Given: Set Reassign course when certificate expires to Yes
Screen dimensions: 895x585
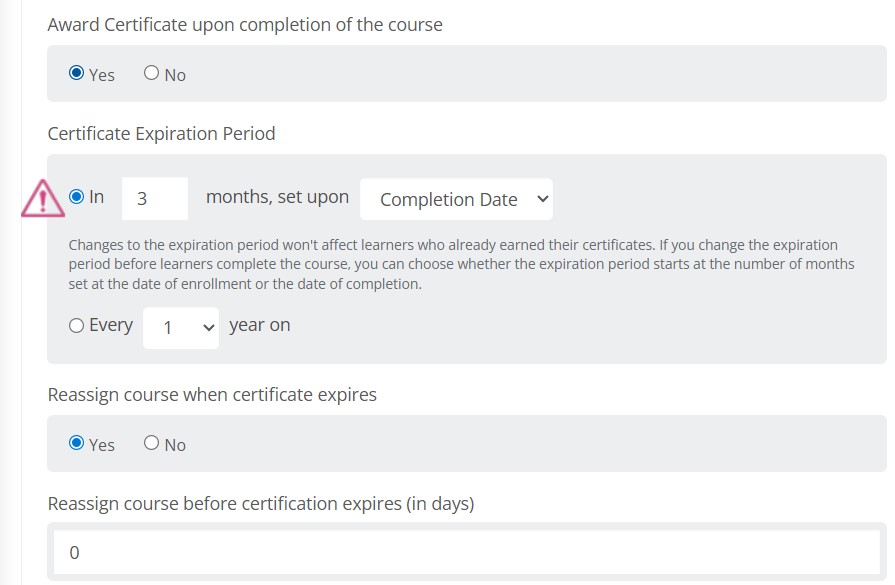Looking at the screenshot, I should click(x=76, y=443).
